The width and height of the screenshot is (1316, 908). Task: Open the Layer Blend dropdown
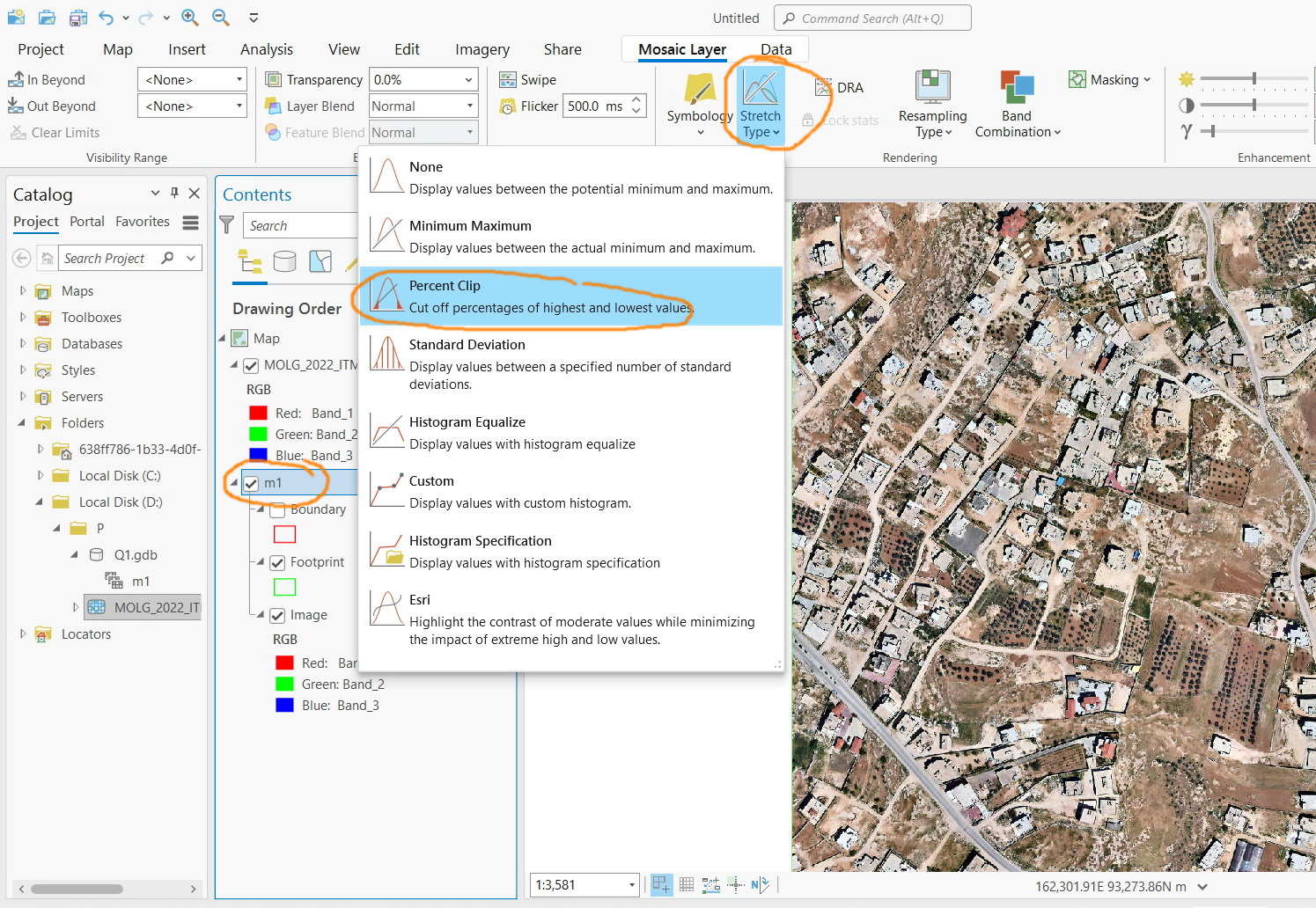click(471, 106)
